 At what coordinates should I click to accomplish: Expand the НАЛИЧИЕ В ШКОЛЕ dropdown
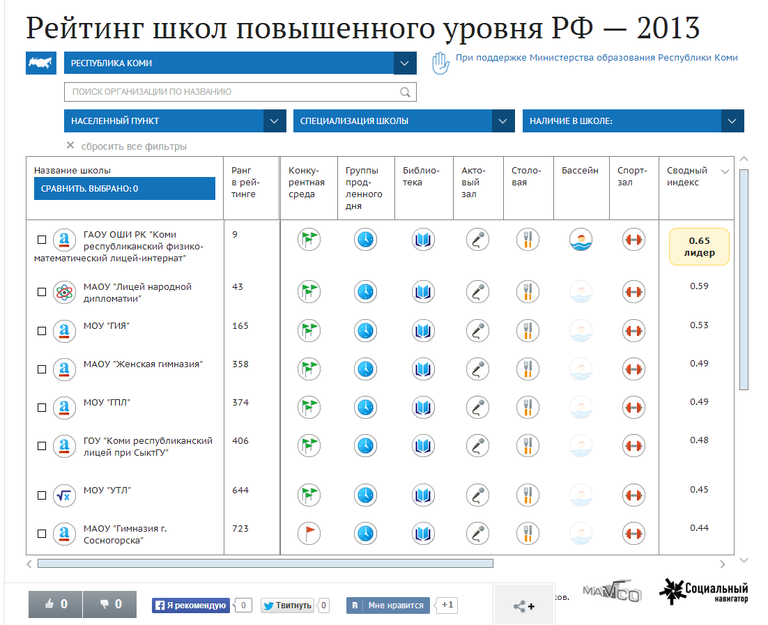pos(633,121)
